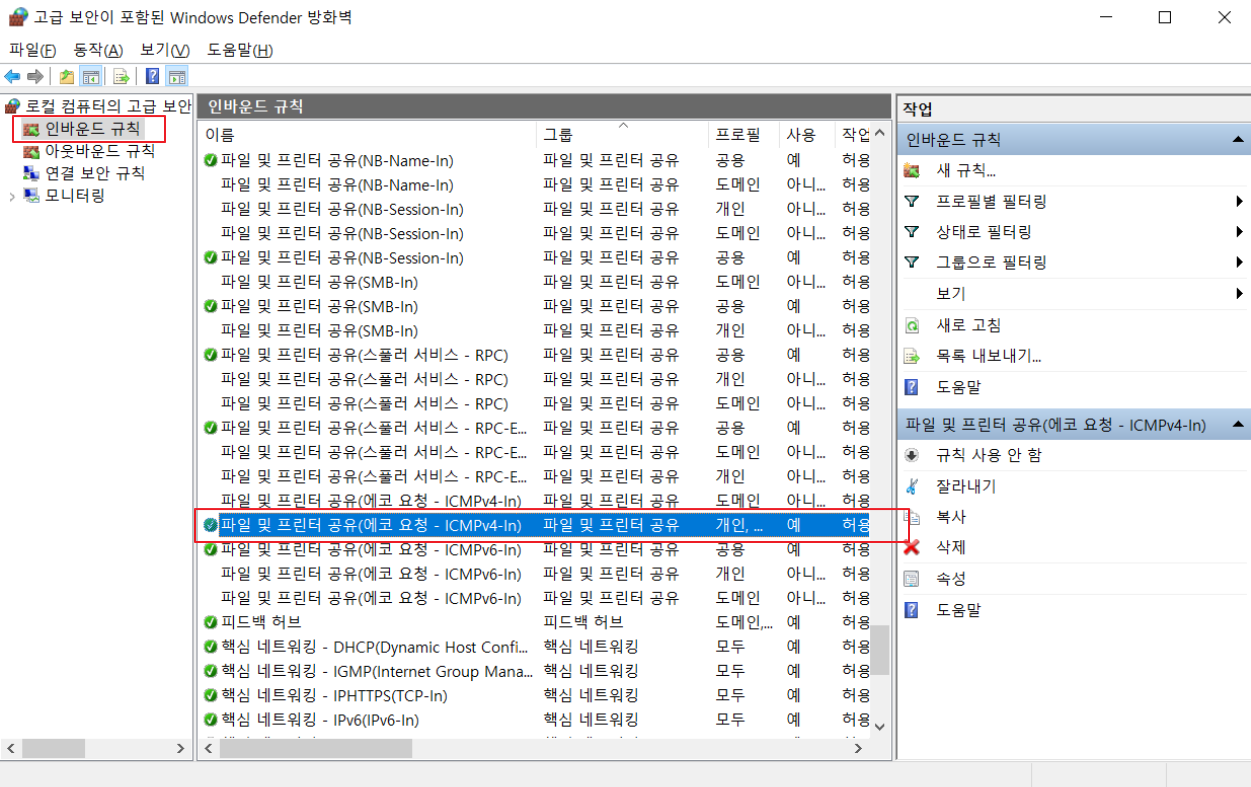Select the highlighted ICMPv4-In rule row

click(535, 525)
